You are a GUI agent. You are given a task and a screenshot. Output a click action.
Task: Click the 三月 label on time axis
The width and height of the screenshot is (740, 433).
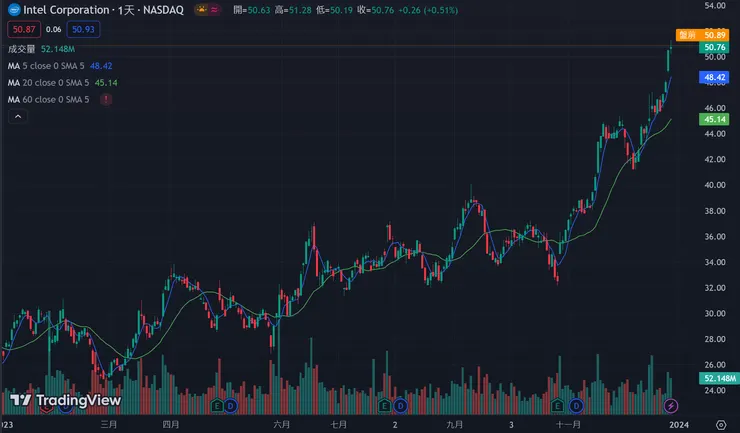[109, 425]
